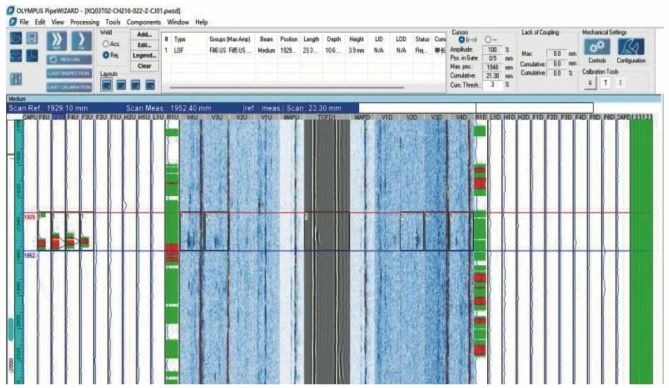The image size is (669, 388).
Task: Open the File menu
Action: pyautogui.click(x=24, y=22)
